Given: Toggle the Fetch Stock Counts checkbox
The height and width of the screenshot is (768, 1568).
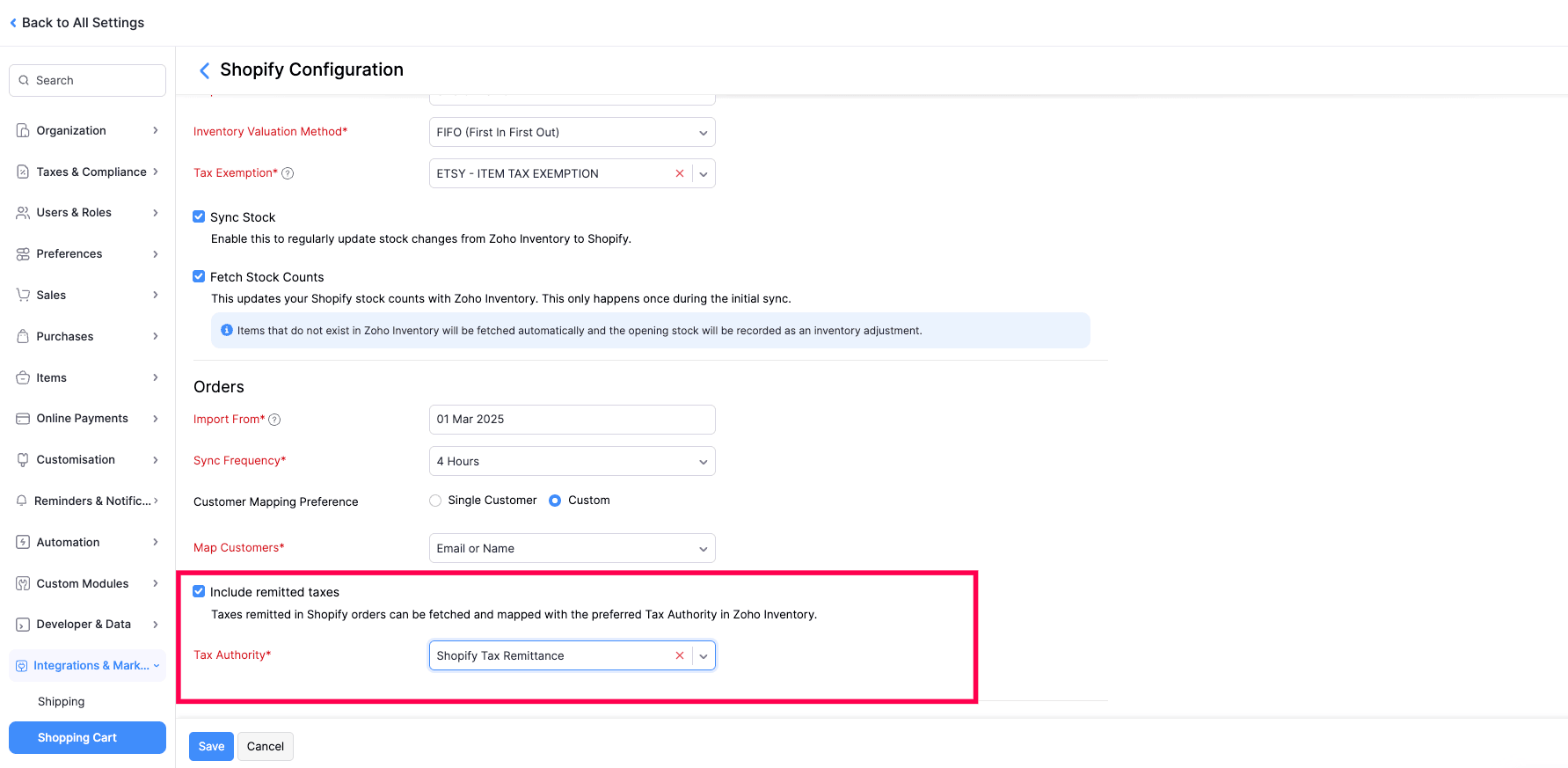Looking at the screenshot, I should click(199, 277).
